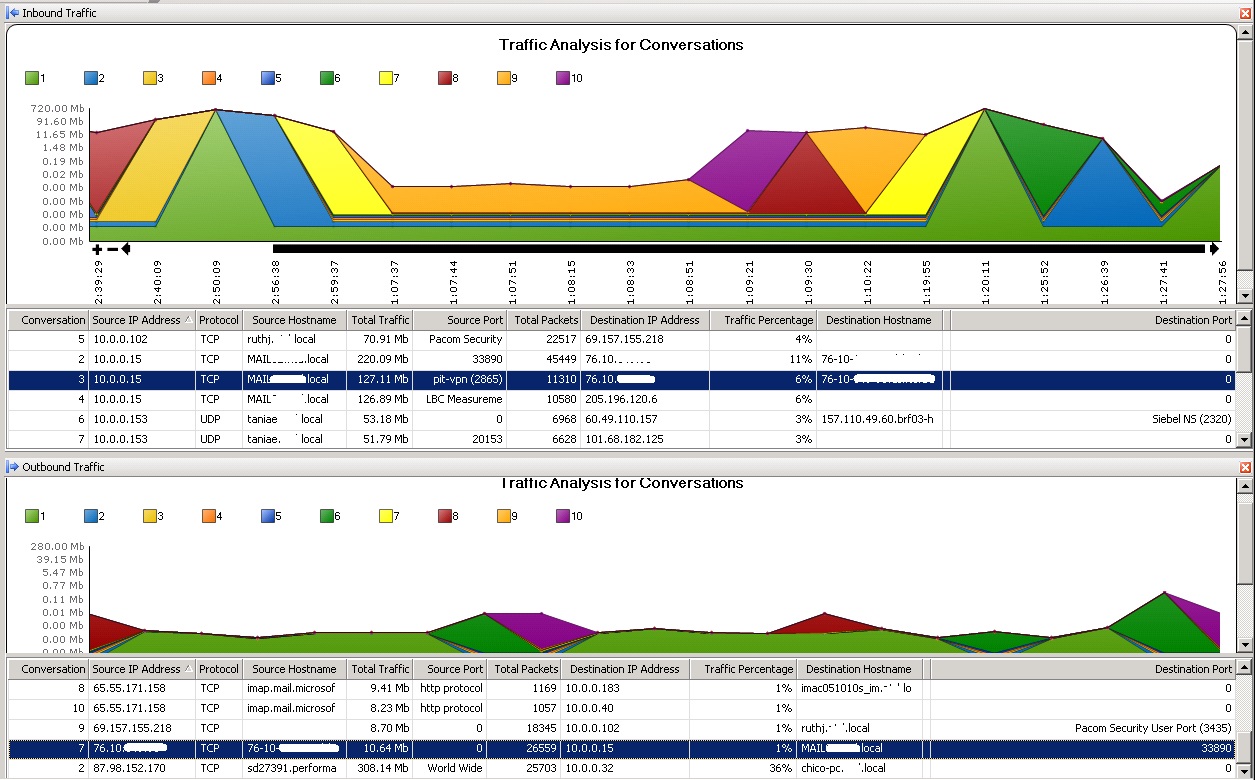
Task: Click the down arrow on the inbound table scrollbar
Action: pos(1246,439)
